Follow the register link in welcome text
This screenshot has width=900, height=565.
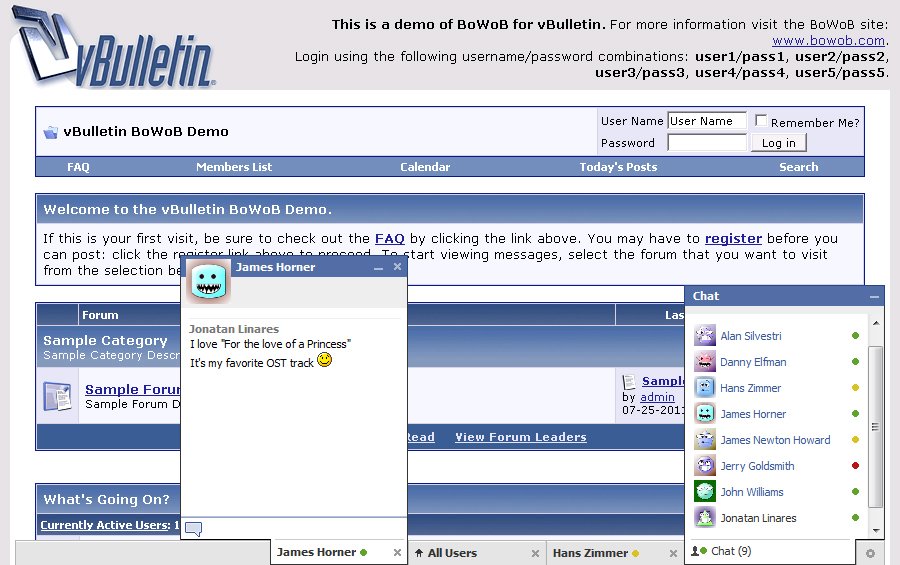[733, 238]
